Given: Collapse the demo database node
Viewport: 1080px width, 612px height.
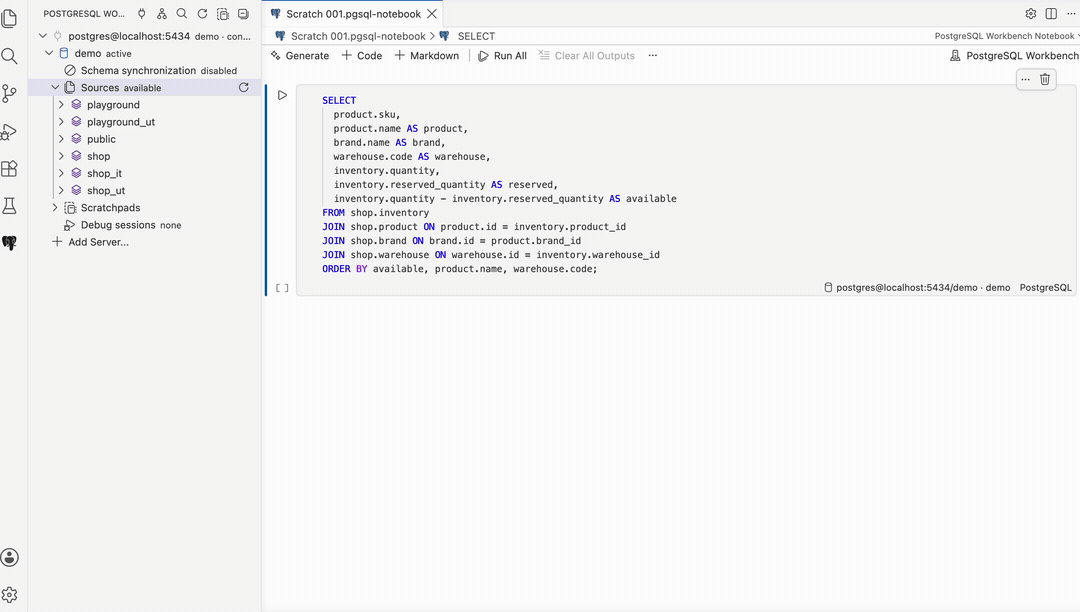Looking at the screenshot, I should [x=49, y=53].
